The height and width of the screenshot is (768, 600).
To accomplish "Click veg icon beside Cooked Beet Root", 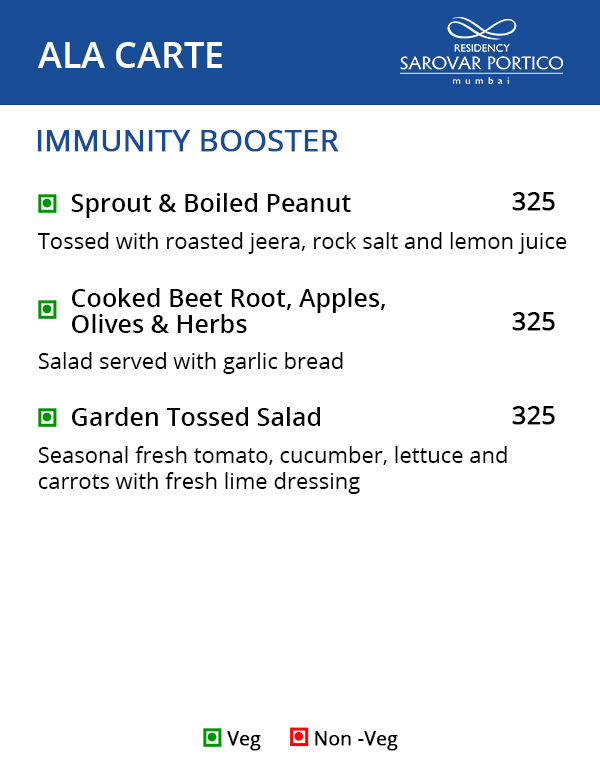I will [47, 310].
